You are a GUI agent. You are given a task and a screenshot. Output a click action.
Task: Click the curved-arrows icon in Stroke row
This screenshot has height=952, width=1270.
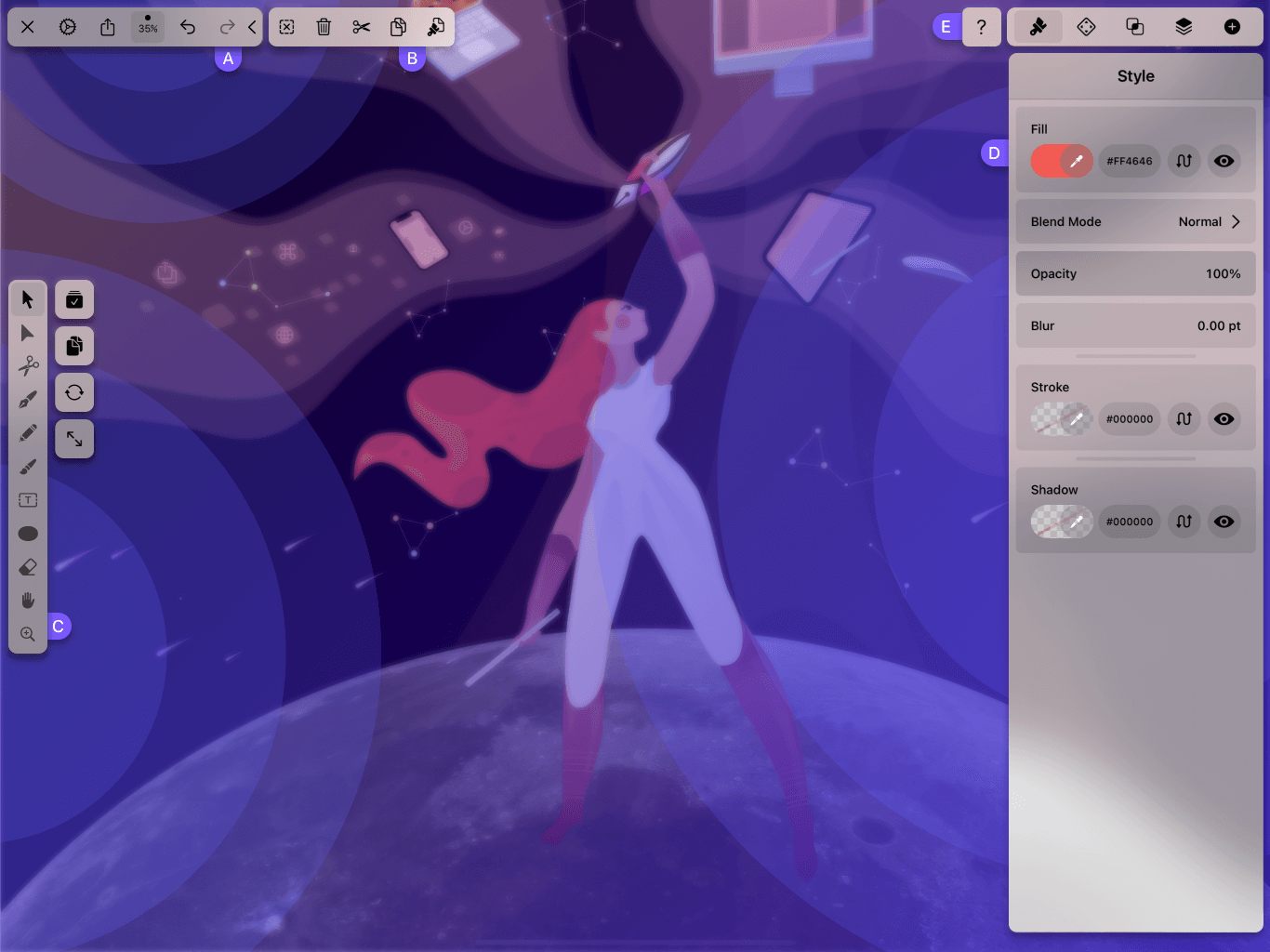[x=1184, y=419]
